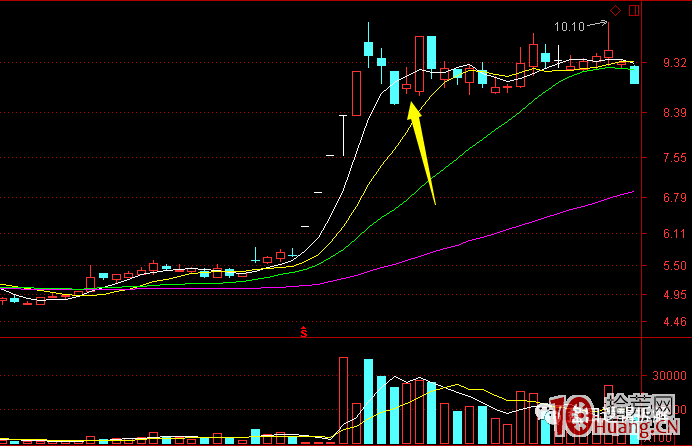
Task: Click the red diamond icon at chart corner
Action: coord(615,10)
